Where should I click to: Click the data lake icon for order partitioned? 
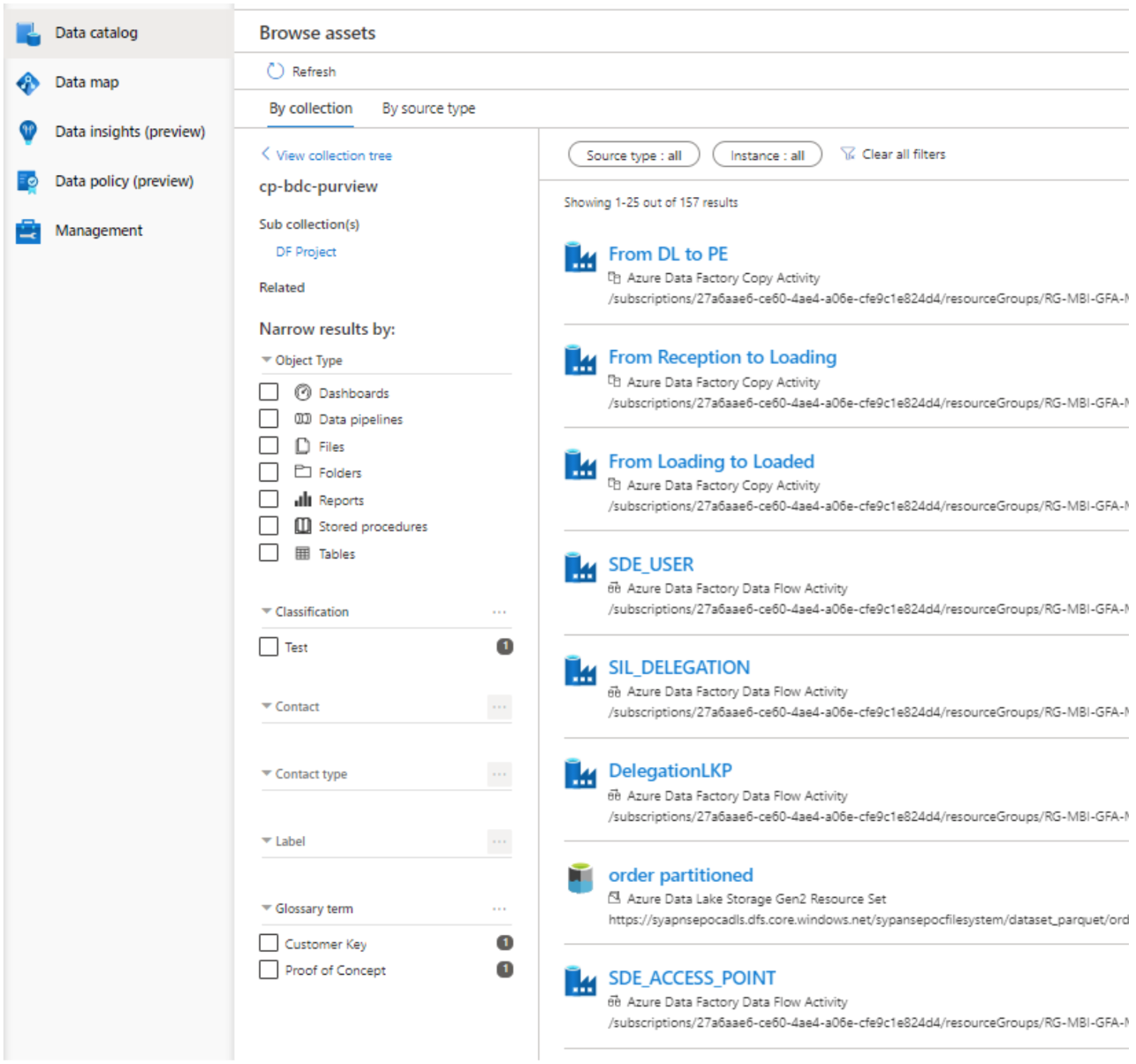(580, 878)
